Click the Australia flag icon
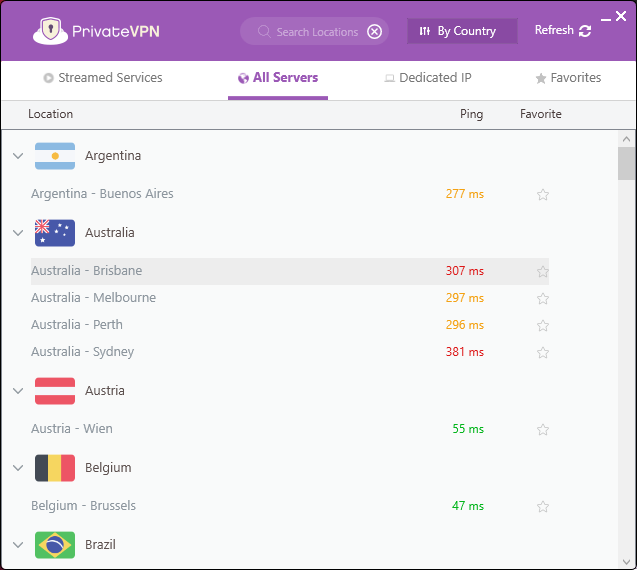The height and width of the screenshot is (570, 637). [55, 233]
